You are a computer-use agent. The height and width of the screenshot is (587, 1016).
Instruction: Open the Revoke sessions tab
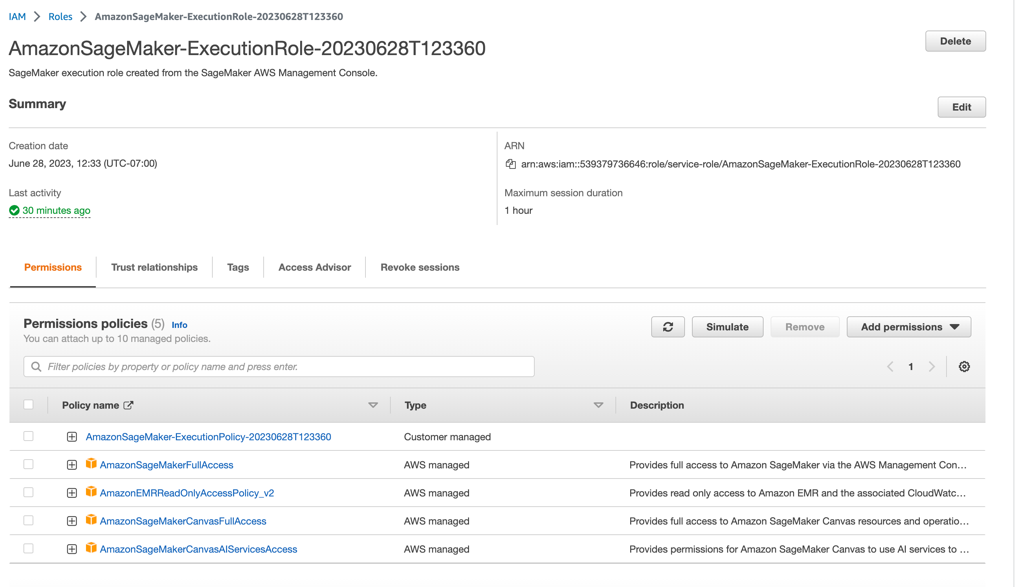click(x=420, y=268)
